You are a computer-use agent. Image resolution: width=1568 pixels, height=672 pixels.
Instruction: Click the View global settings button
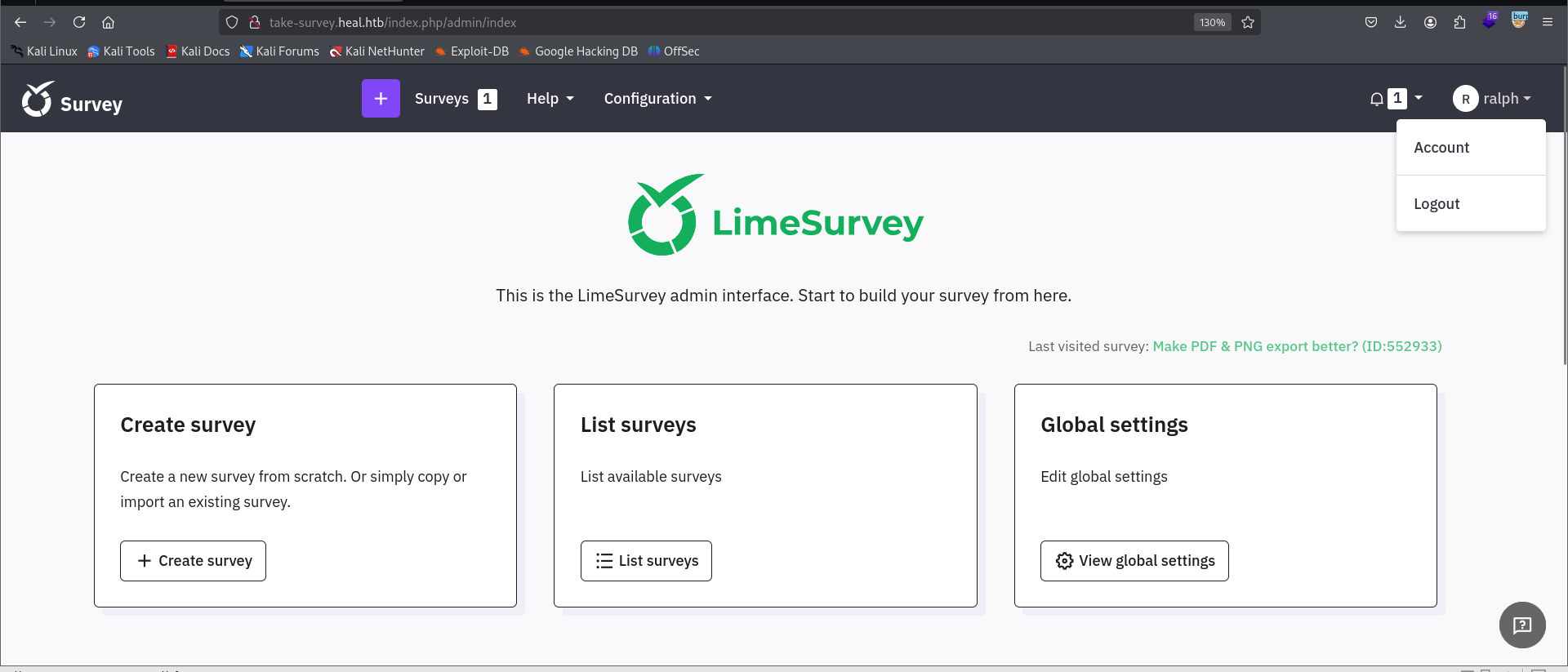pos(1134,561)
